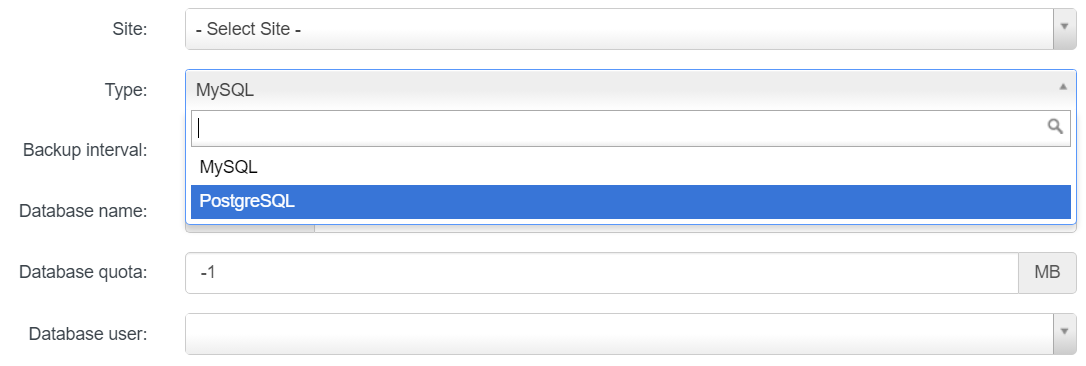Click the Database user field's down arrow

[x=1065, y=334]
